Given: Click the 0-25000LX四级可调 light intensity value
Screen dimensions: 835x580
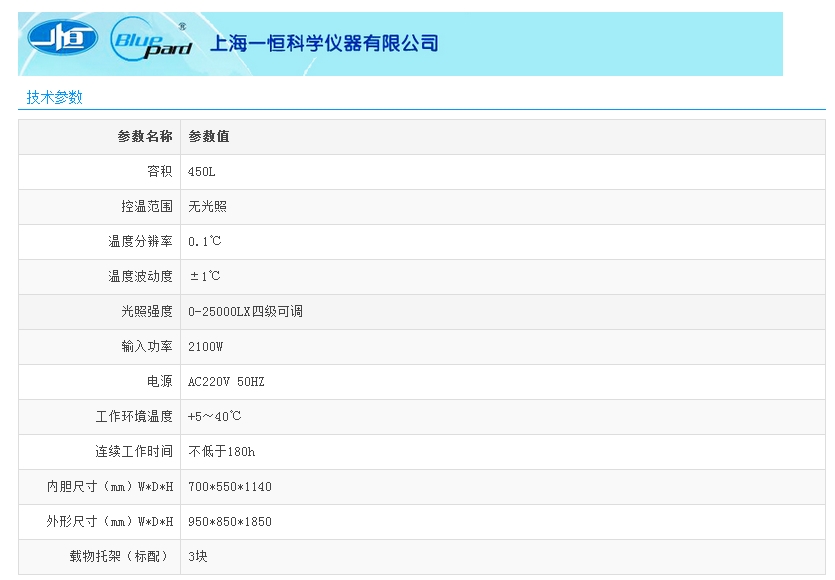Looking at the screenshot, I should point(245,312).
